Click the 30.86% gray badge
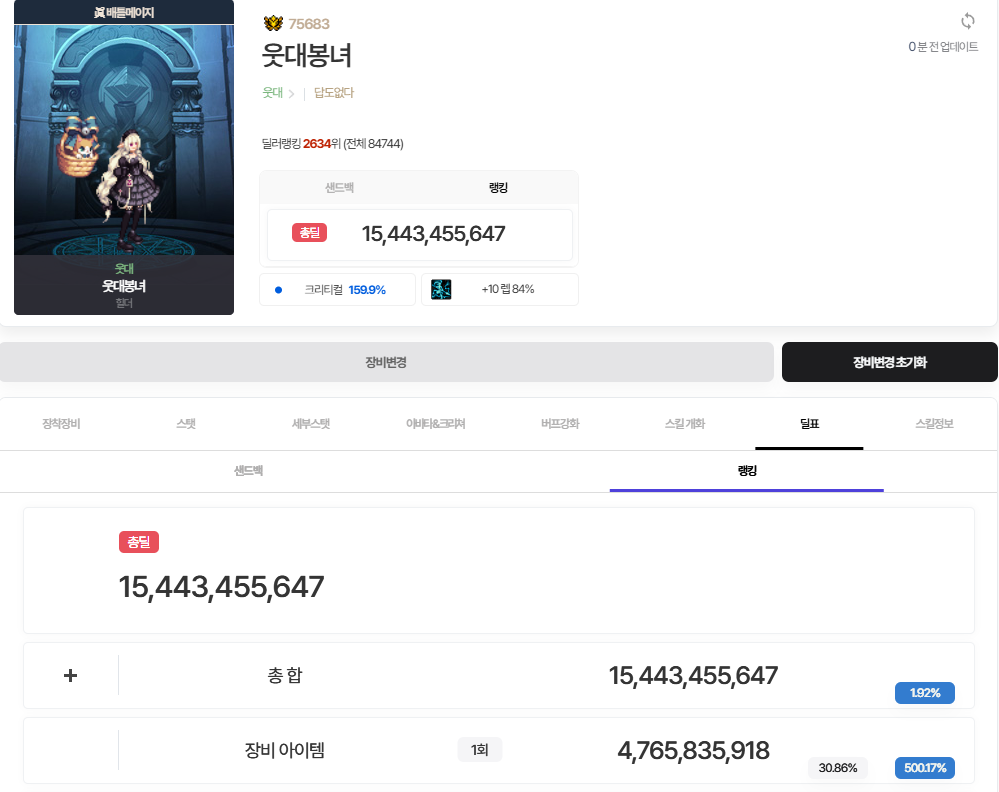Screen dimensions: 999x792 click(838, 768)
